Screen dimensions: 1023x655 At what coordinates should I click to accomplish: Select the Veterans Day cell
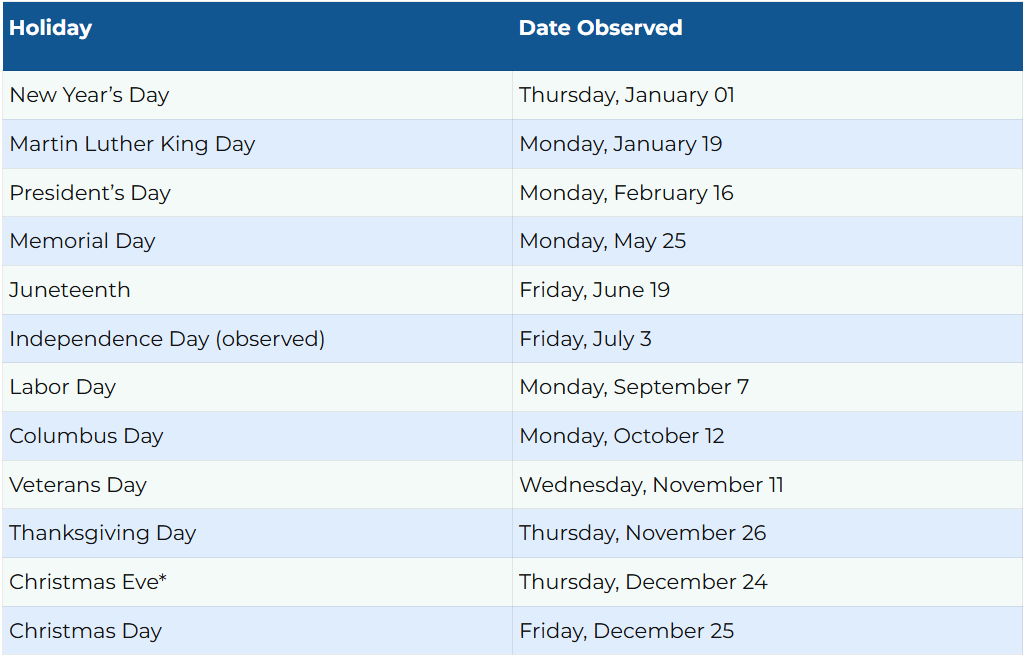[78, 485]
